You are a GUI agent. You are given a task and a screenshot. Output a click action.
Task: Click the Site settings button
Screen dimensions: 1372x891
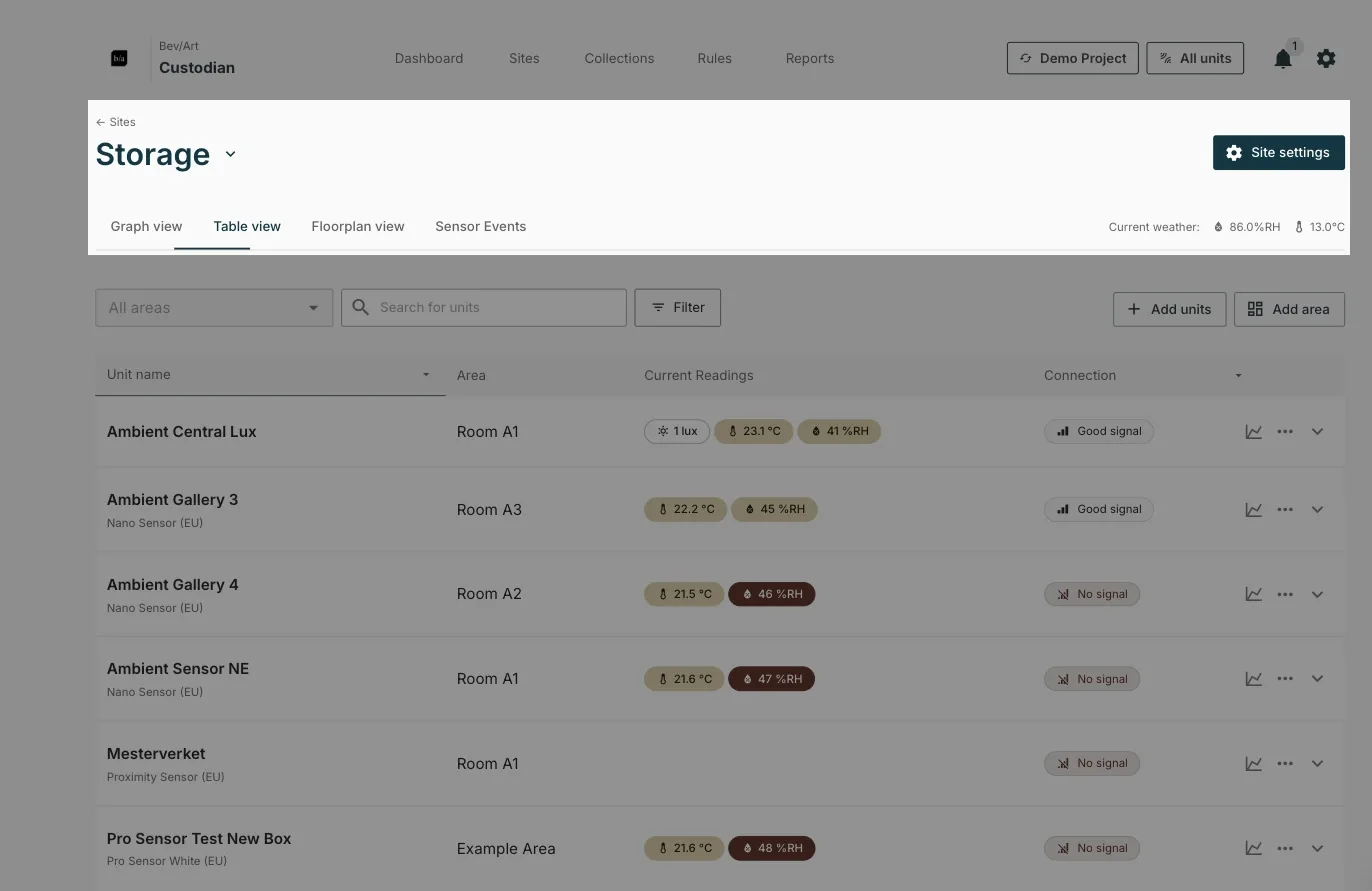coord(1279,153)
